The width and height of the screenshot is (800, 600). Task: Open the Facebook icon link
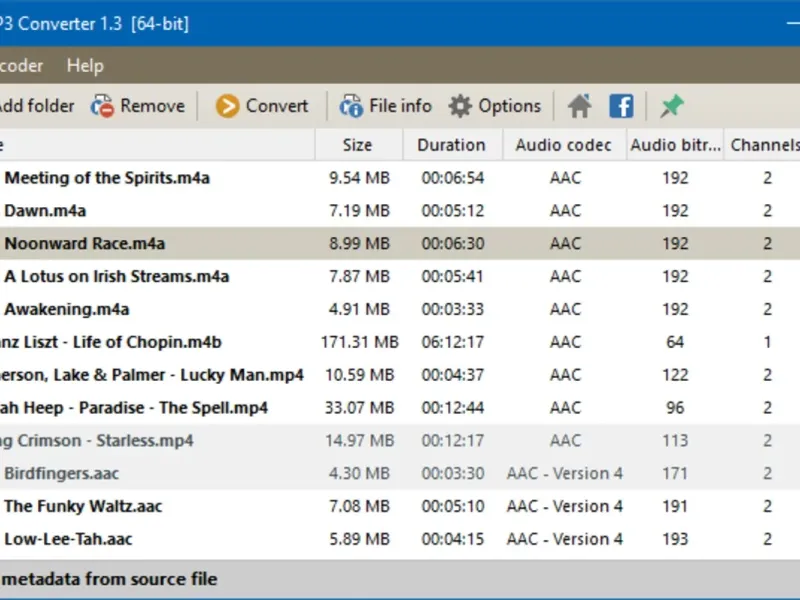(x=621, y=106)
